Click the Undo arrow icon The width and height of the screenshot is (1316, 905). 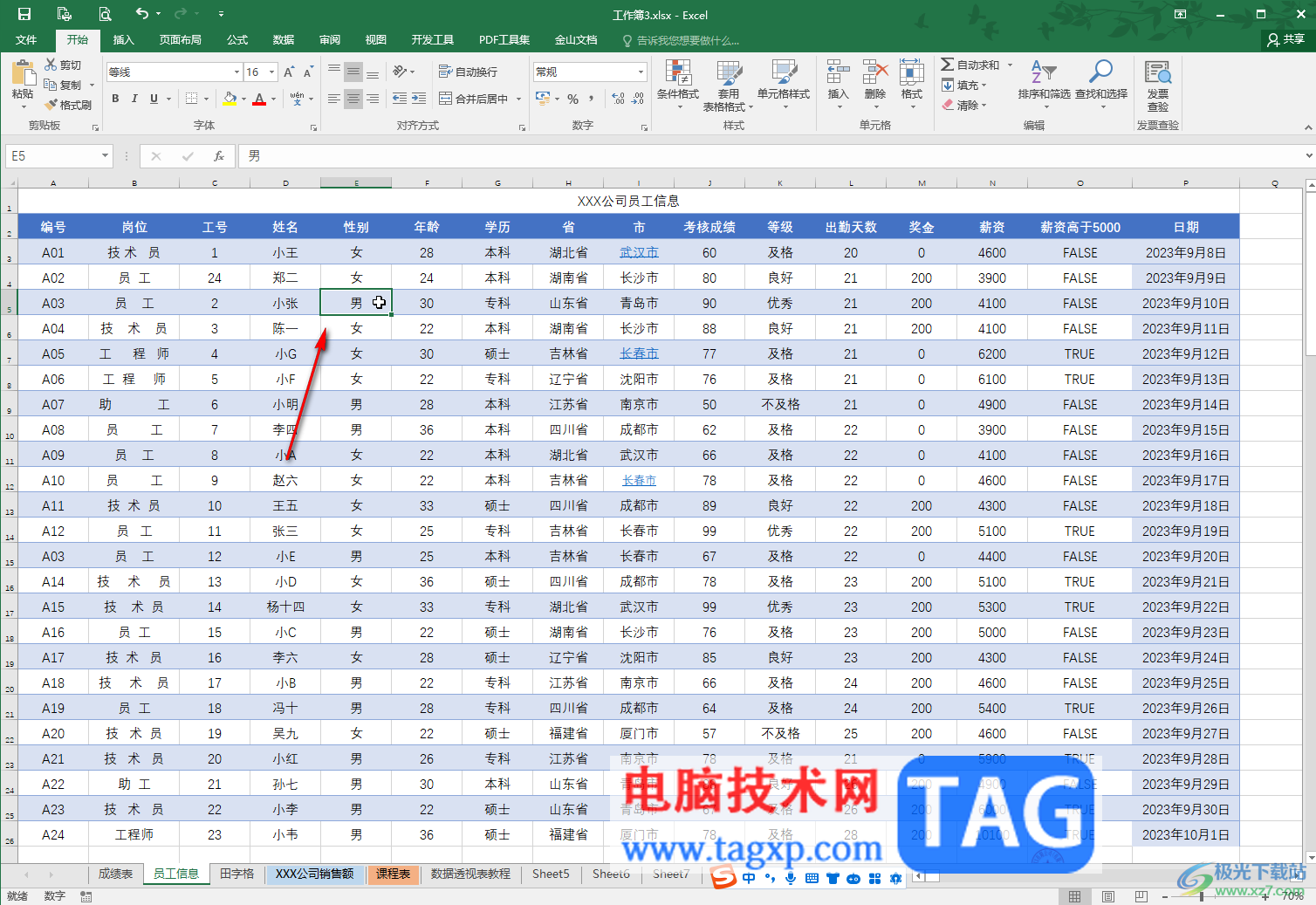[141, 13]
